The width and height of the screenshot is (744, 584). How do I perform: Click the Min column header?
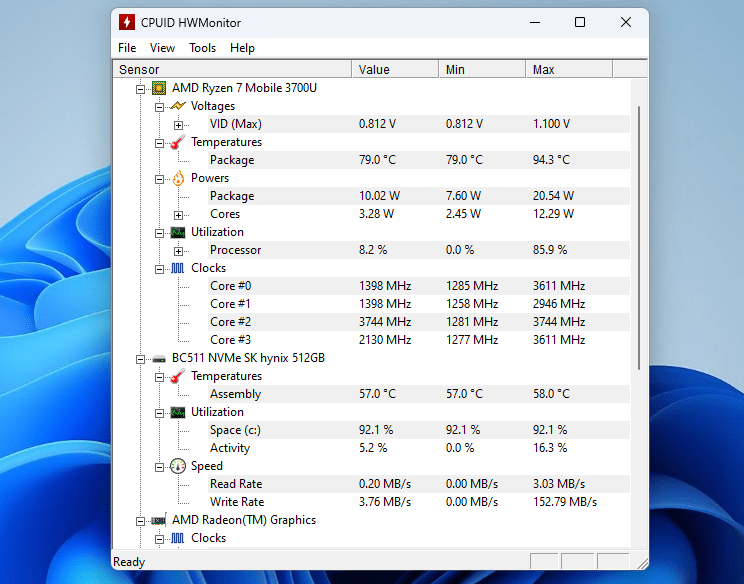pyautogui.click(x=482, y=69)
